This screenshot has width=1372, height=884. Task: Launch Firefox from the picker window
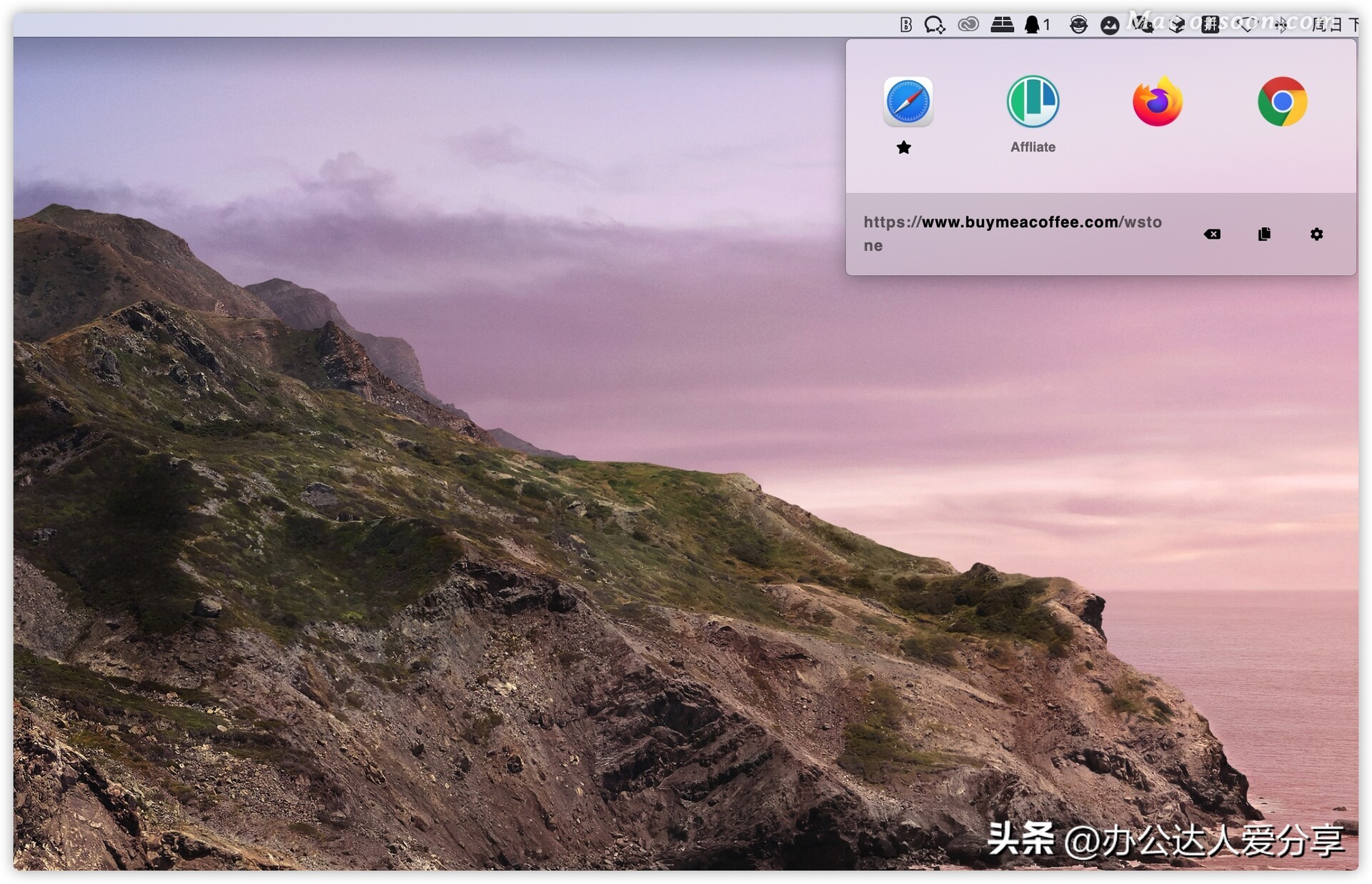pyautogui.click(x=1156, y=102)
